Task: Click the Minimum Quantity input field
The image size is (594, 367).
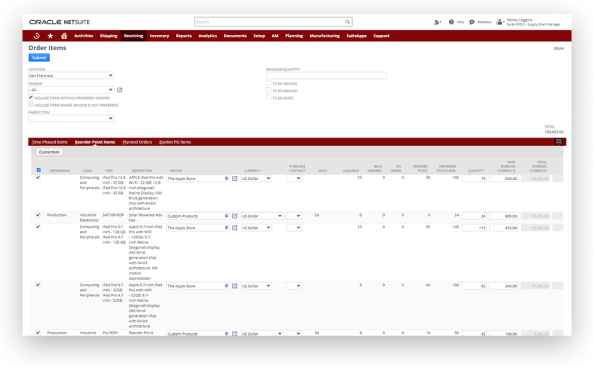Action: pos(326,75)
